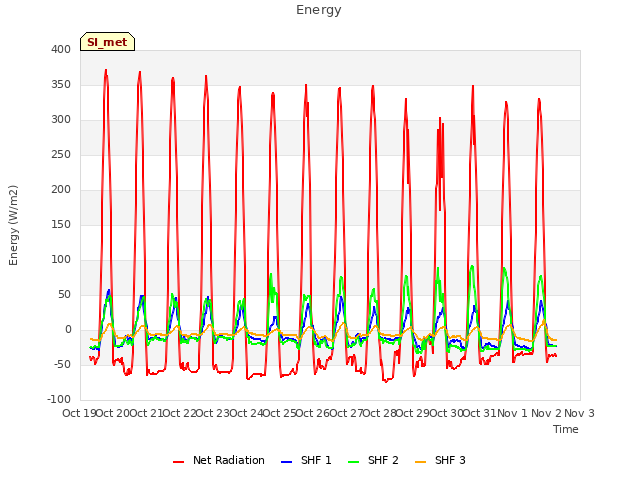Click the Energy (W/m2) y-axis label
Viewport: 640px width, 480px height.
click(x=13, y=225)
